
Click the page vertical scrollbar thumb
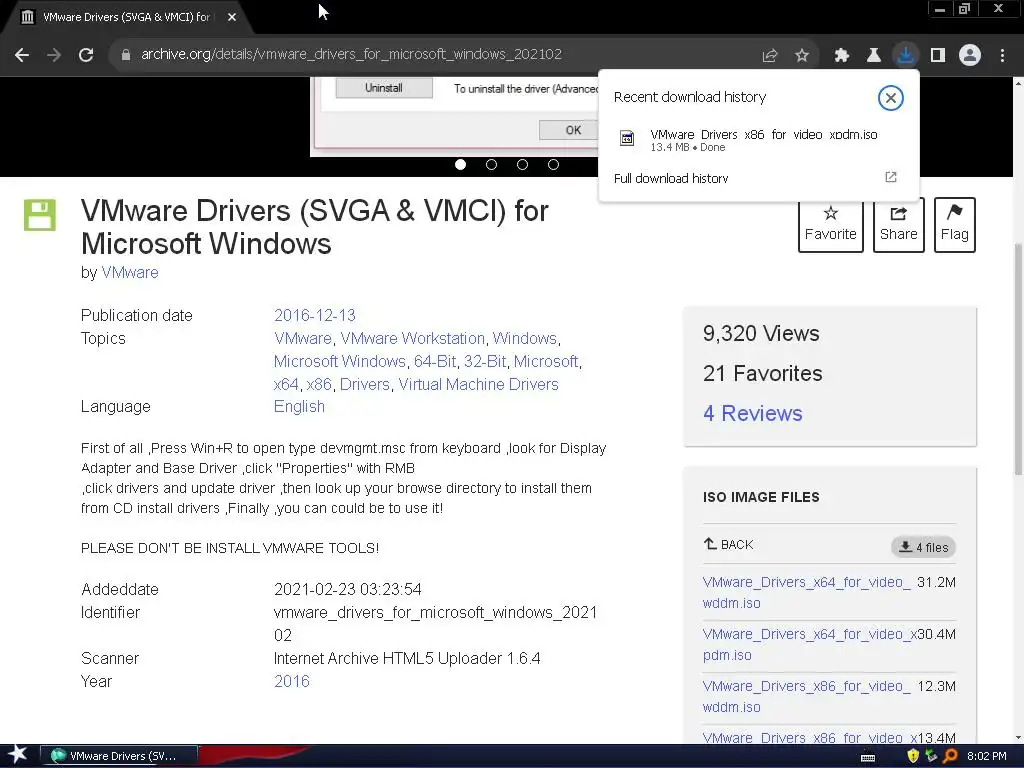pyautogui.click(x=1018, y=359)
